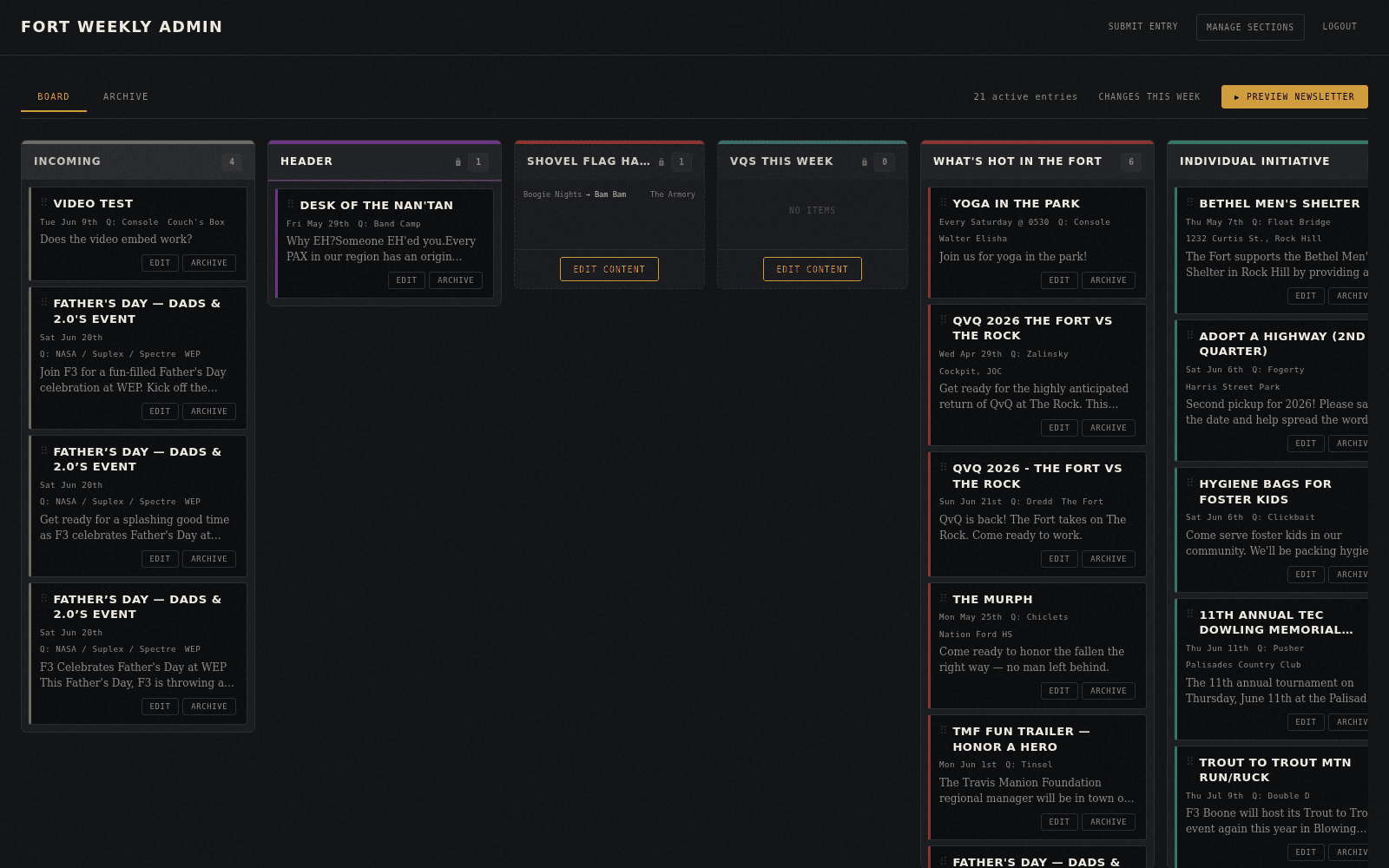Click drag handle on Trout to Trout Mtn Run/Ruck card

click(1190, 761)
